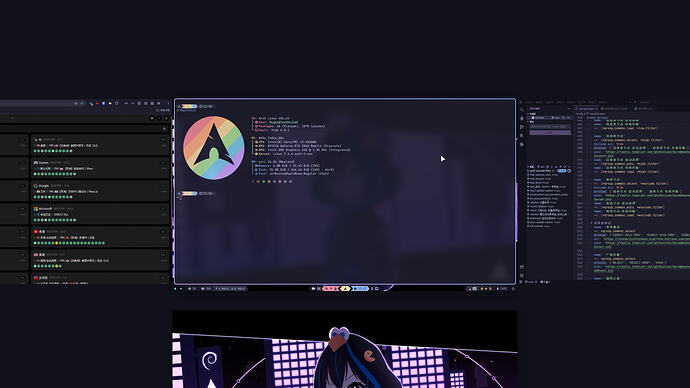Switch to the second tab in the code editor
The image size is (690, 388).
point(616,109)
